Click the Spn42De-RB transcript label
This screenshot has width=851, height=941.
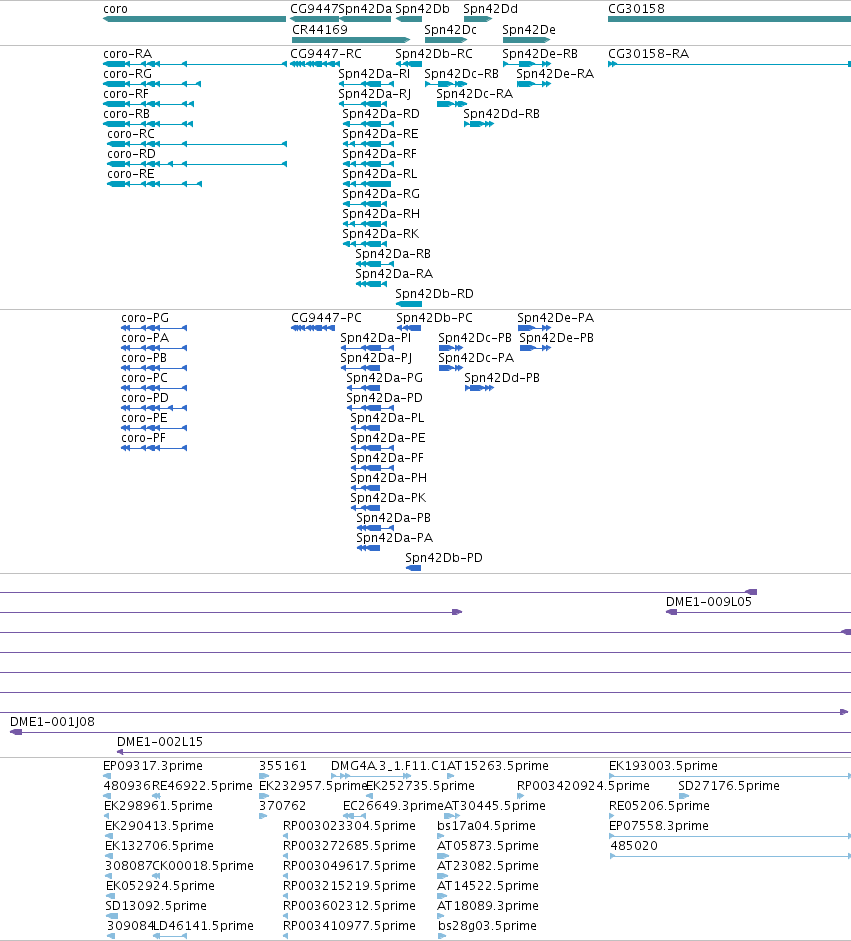point(540,54)
